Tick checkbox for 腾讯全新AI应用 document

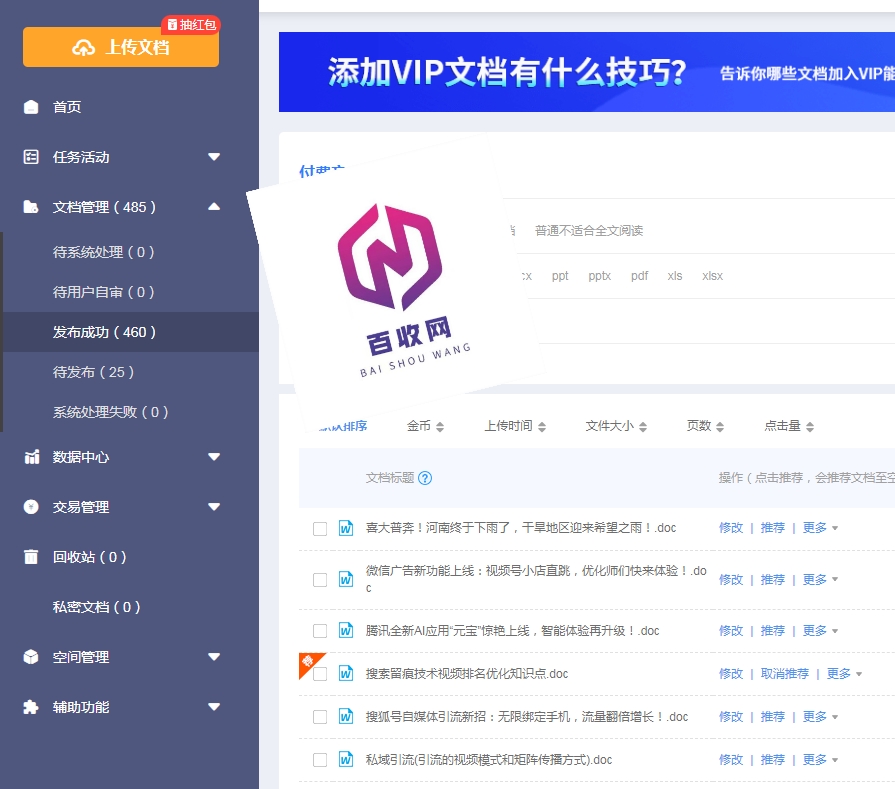click(320, 631)
